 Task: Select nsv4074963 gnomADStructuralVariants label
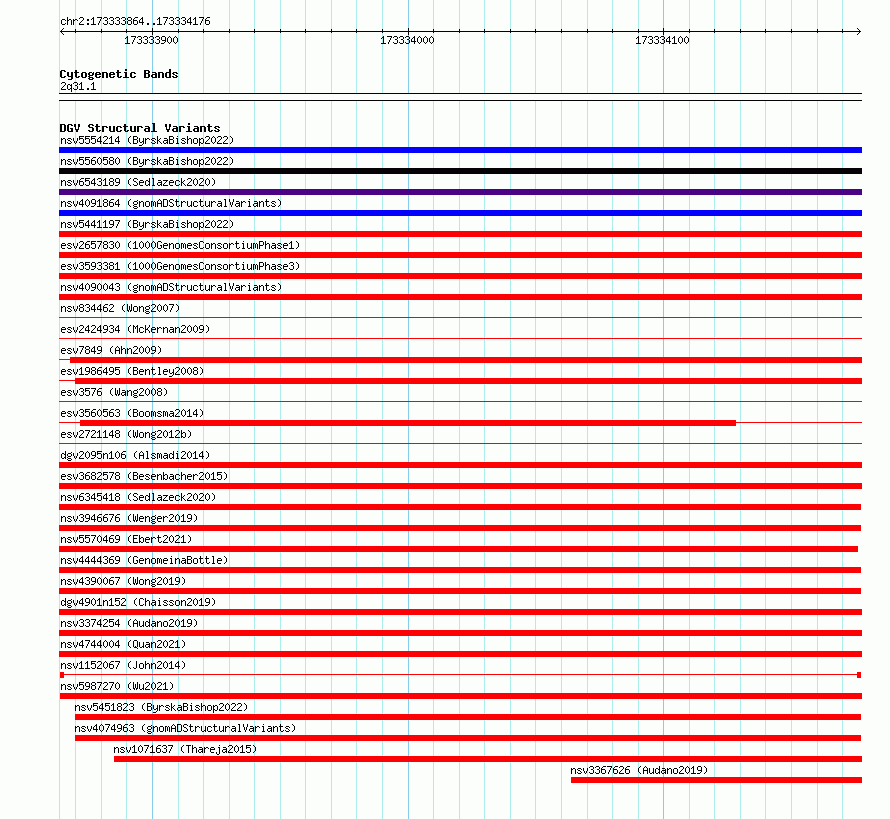point(185,728)
